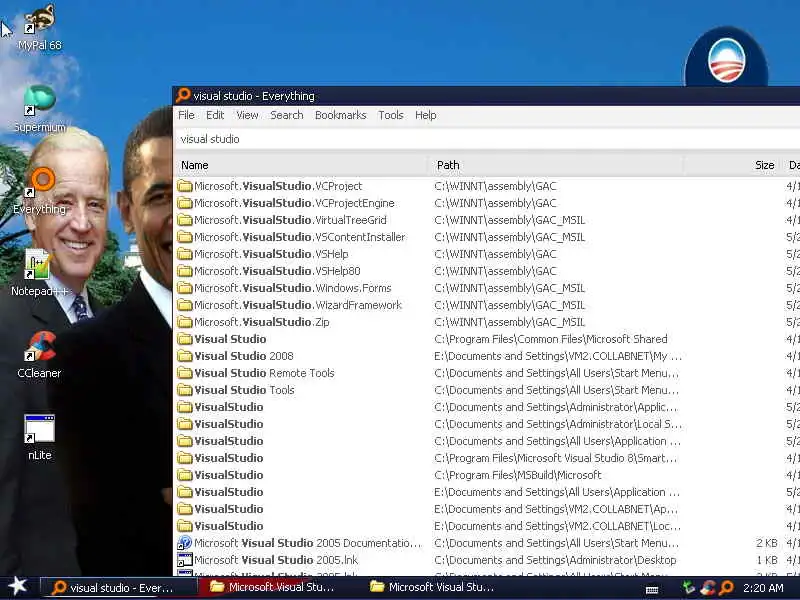Select the Microsoft.VisualStudio.WizardFramework result

(298, 305)
